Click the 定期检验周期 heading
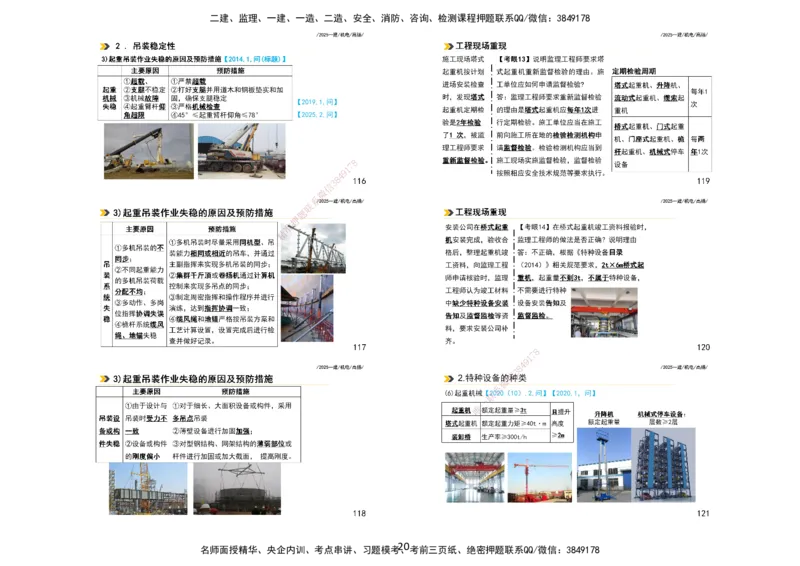 634,71
